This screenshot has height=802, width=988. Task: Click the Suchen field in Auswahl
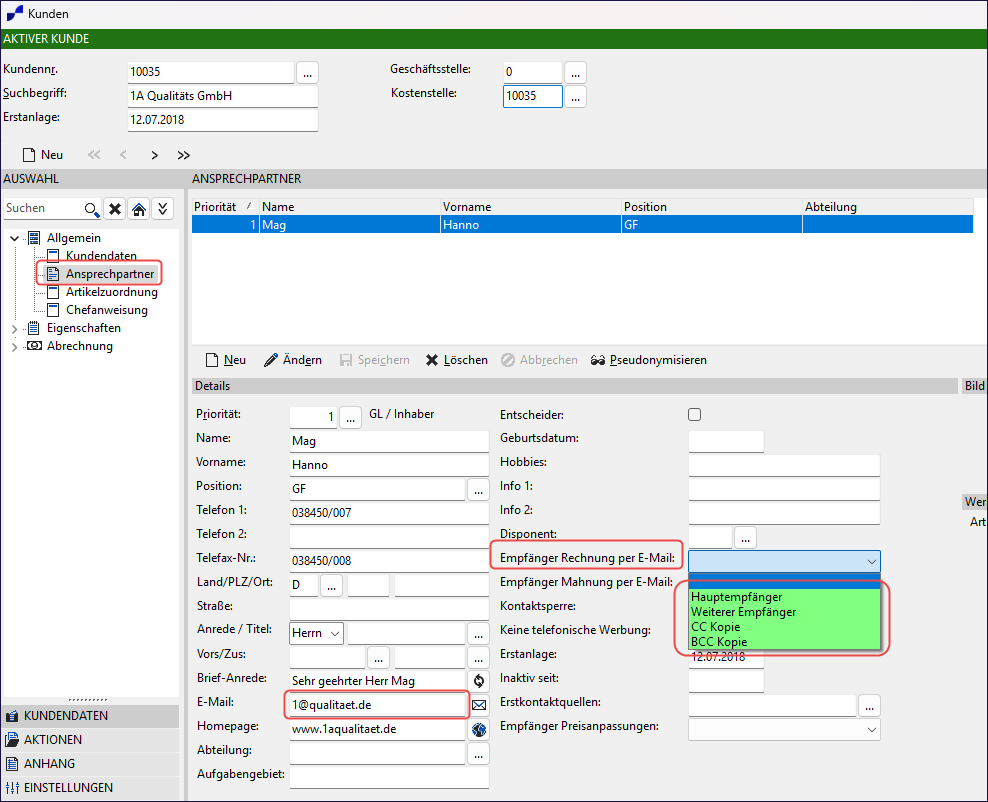point(44,209)
